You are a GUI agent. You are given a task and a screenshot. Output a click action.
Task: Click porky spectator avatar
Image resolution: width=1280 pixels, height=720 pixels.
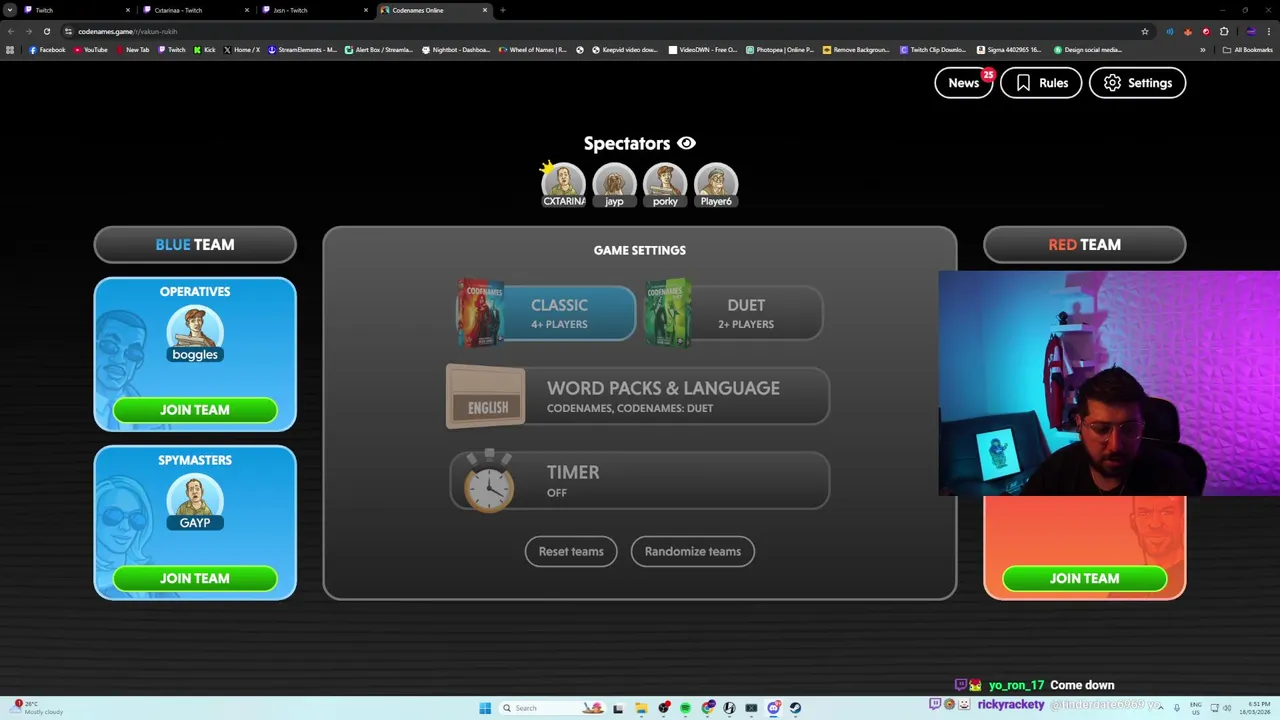pos(665,185)
